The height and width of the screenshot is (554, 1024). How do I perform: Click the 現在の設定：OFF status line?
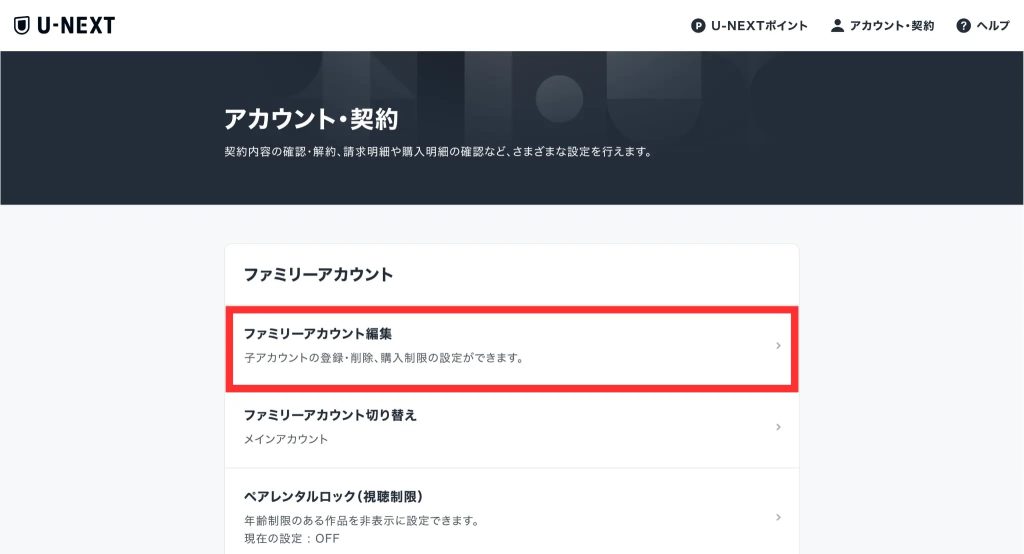[292, 538]
